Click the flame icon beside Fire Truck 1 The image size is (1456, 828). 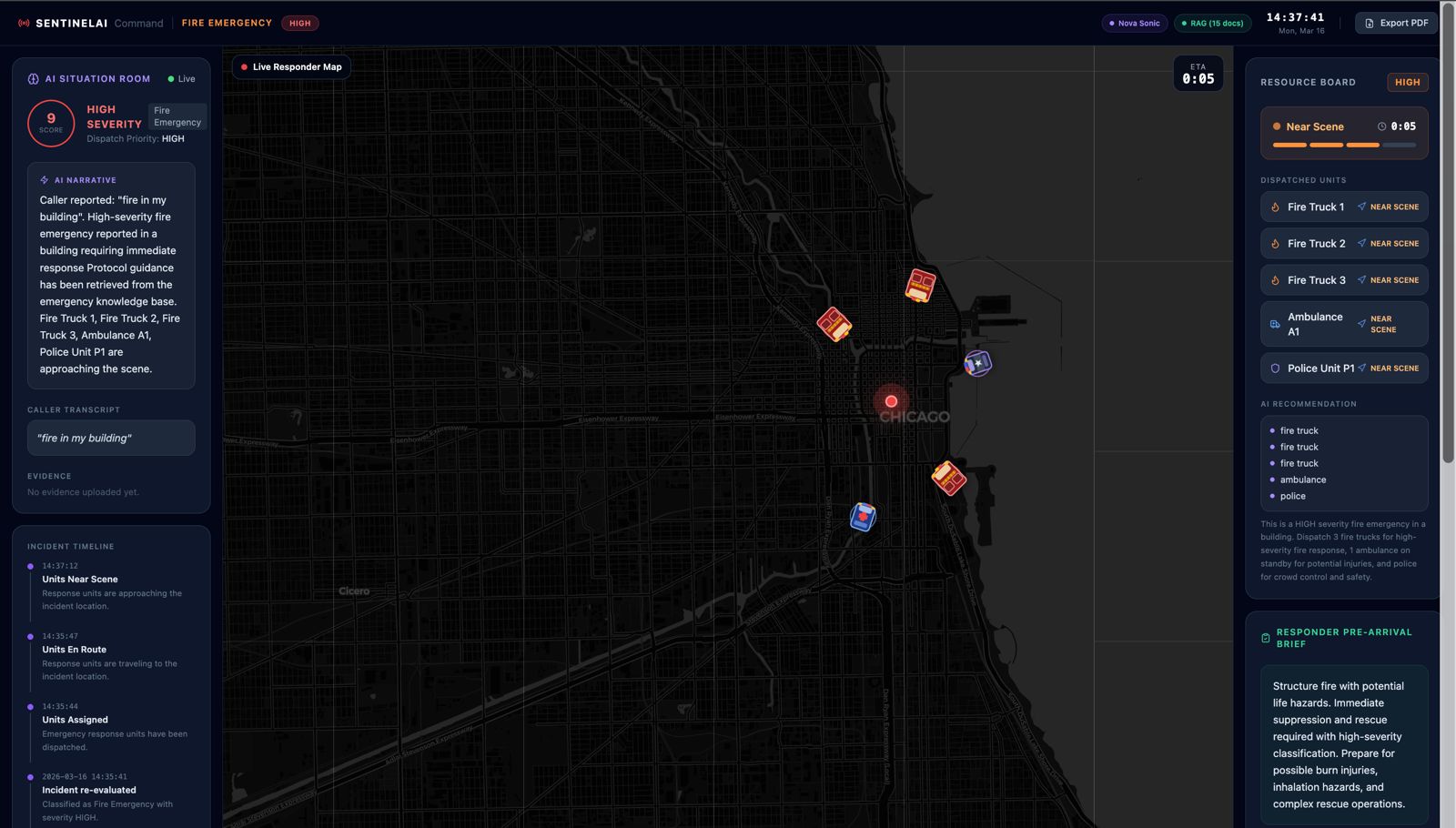(x=1275, y=207)
